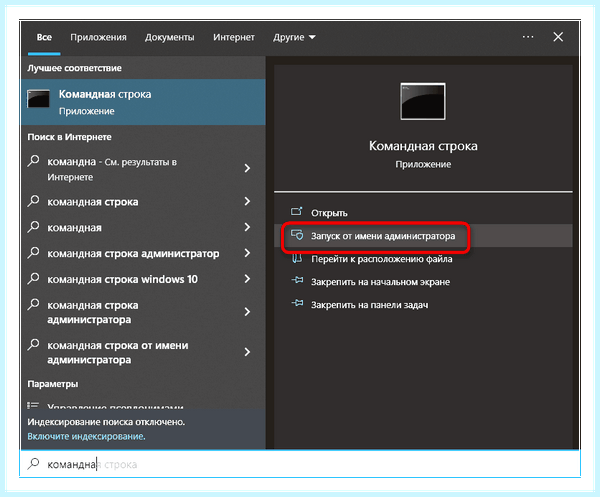Open the Интернет tab
600x497 pixels.
(x=233, y=37)
